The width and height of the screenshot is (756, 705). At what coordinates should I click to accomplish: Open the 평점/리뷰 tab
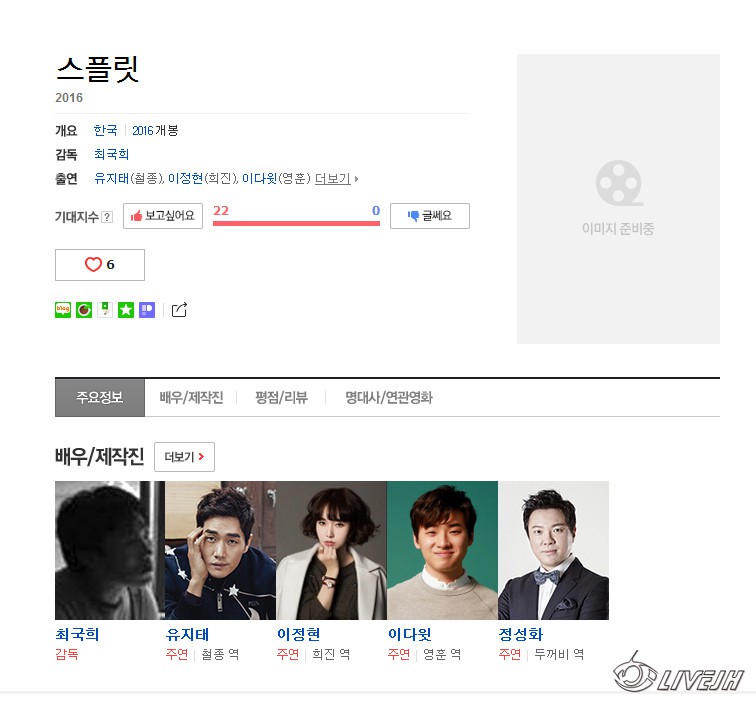(281, 397)
